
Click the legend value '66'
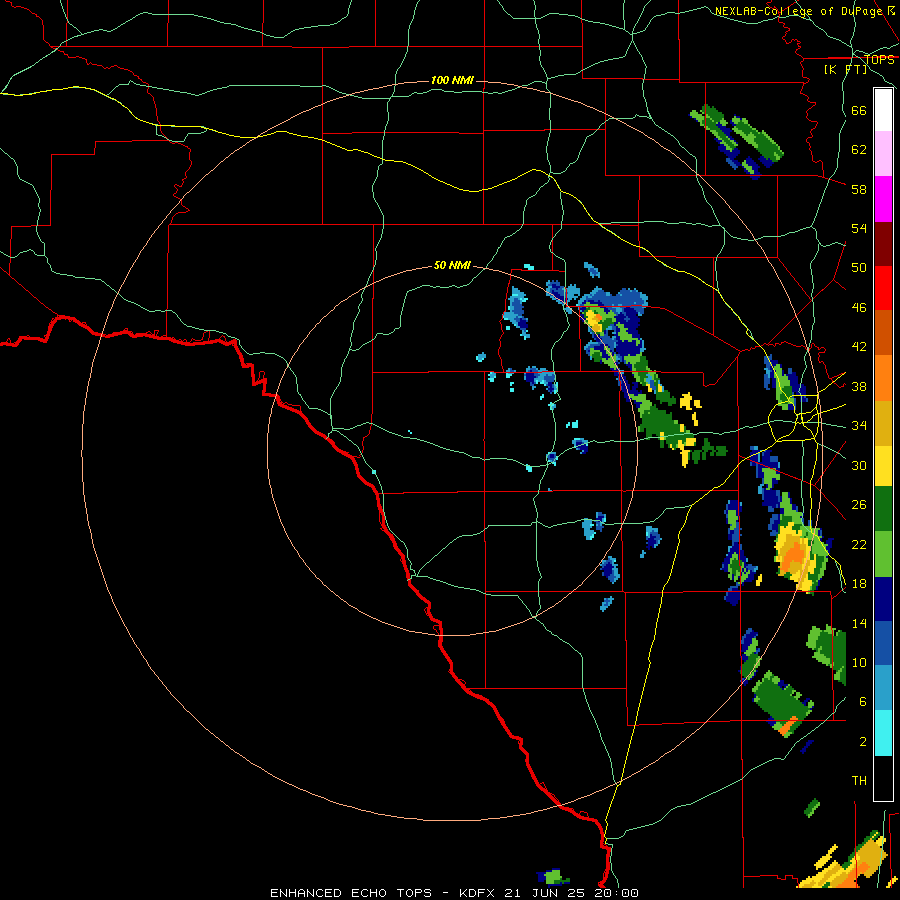coord(859,110)
